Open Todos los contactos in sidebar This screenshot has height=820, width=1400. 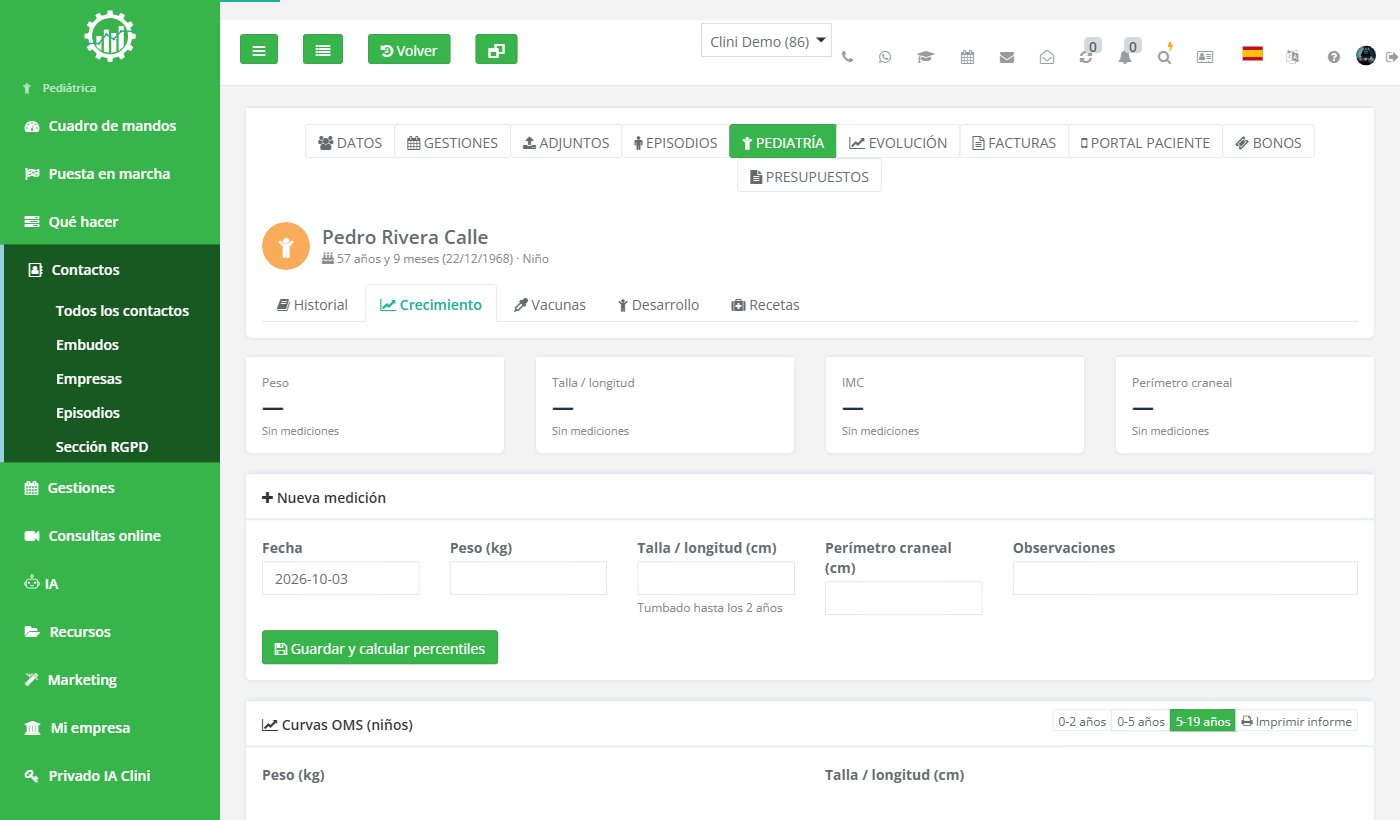click(122, 311)
